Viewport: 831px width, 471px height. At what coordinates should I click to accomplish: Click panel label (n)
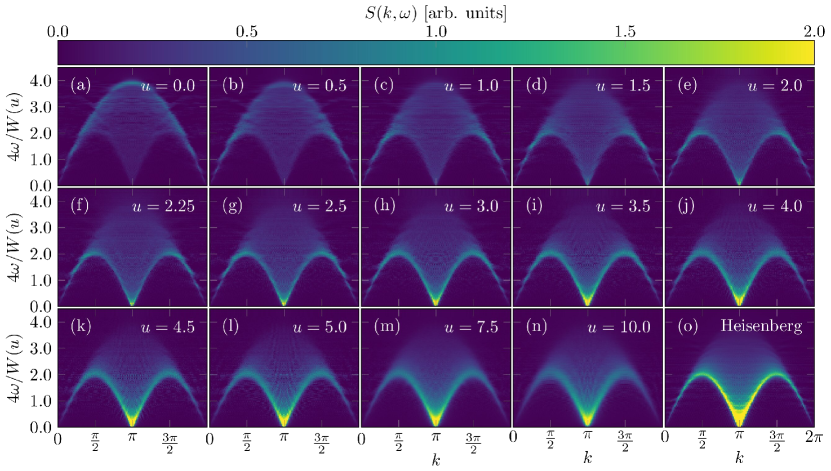tap(536, 325)
